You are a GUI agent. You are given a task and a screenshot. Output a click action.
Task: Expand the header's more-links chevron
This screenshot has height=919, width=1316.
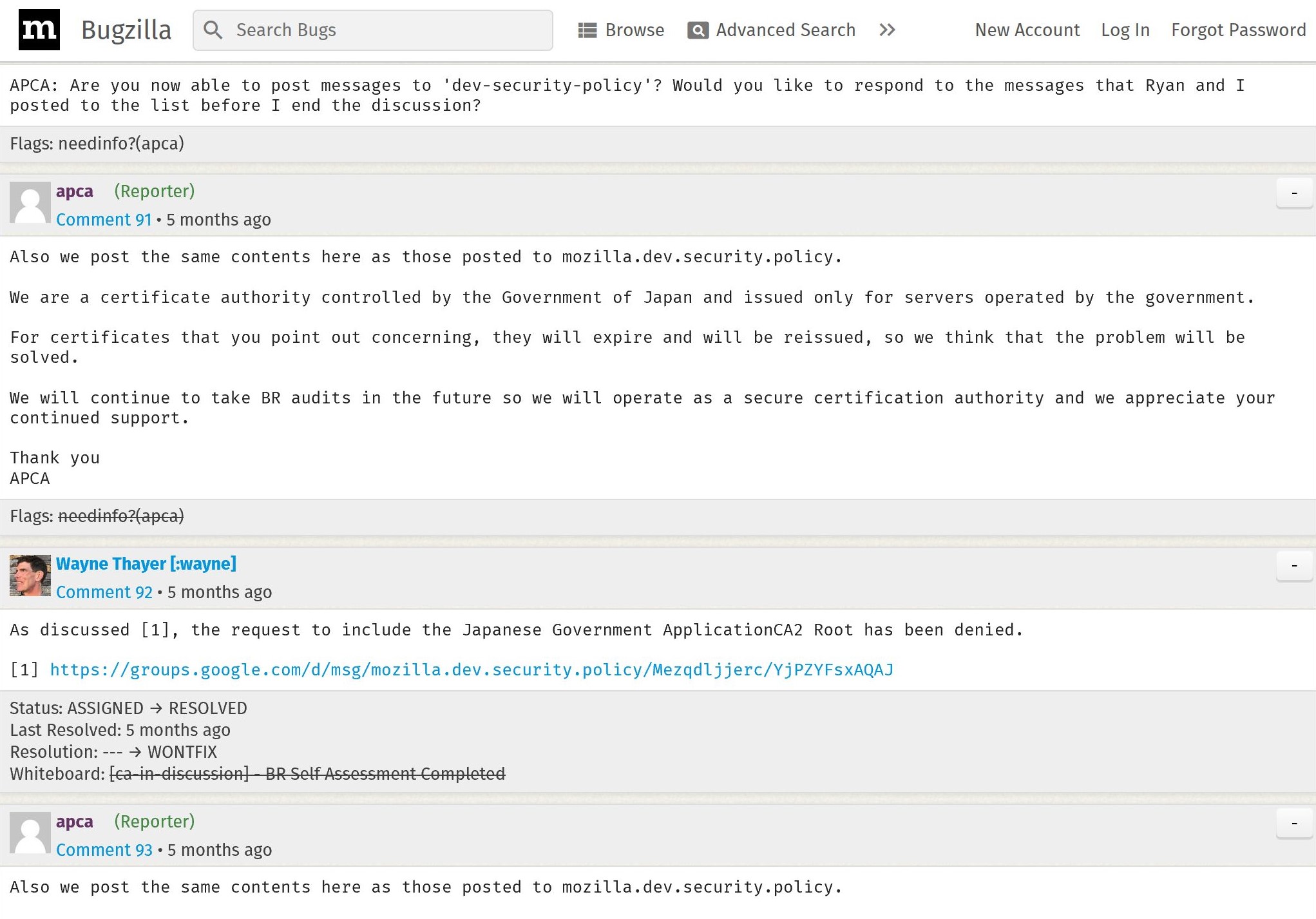point(887,30)
